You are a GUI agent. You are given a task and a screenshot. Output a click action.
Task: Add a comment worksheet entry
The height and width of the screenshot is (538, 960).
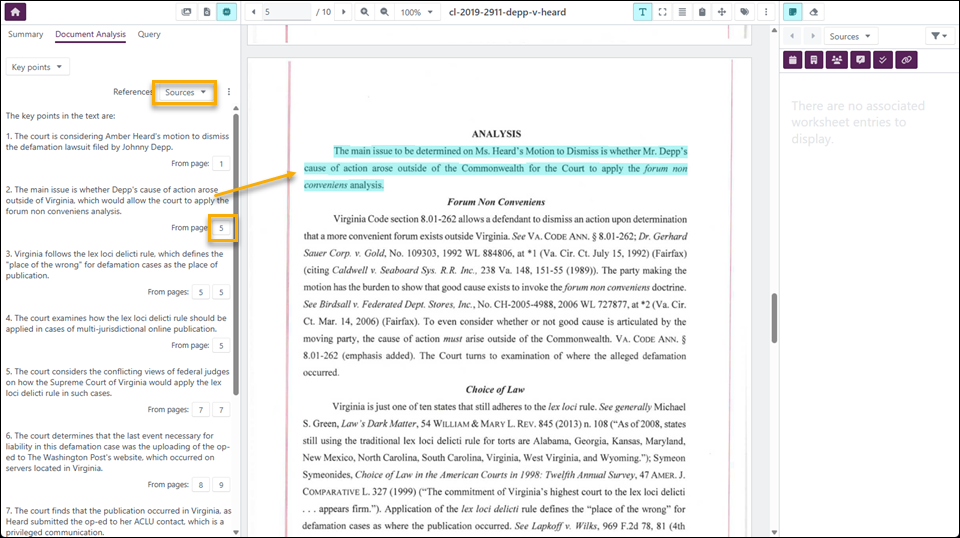coord(860,60)
